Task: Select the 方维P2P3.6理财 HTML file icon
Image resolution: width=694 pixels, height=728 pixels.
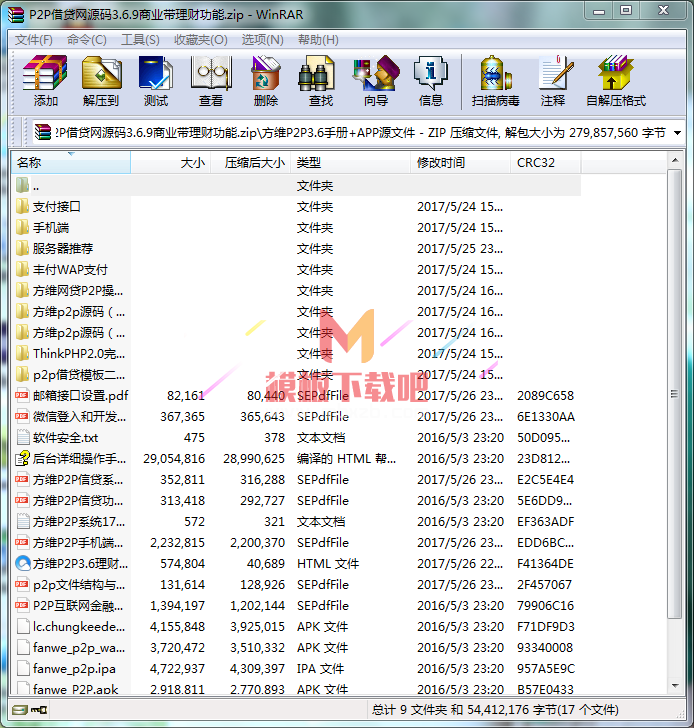Action: (x=23, y=563)
